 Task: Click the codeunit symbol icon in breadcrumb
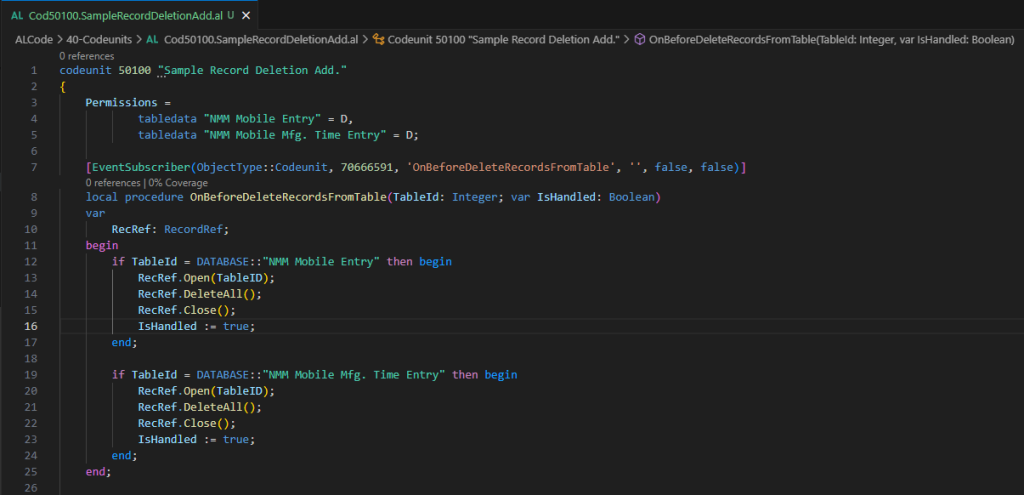pos(381,40)
